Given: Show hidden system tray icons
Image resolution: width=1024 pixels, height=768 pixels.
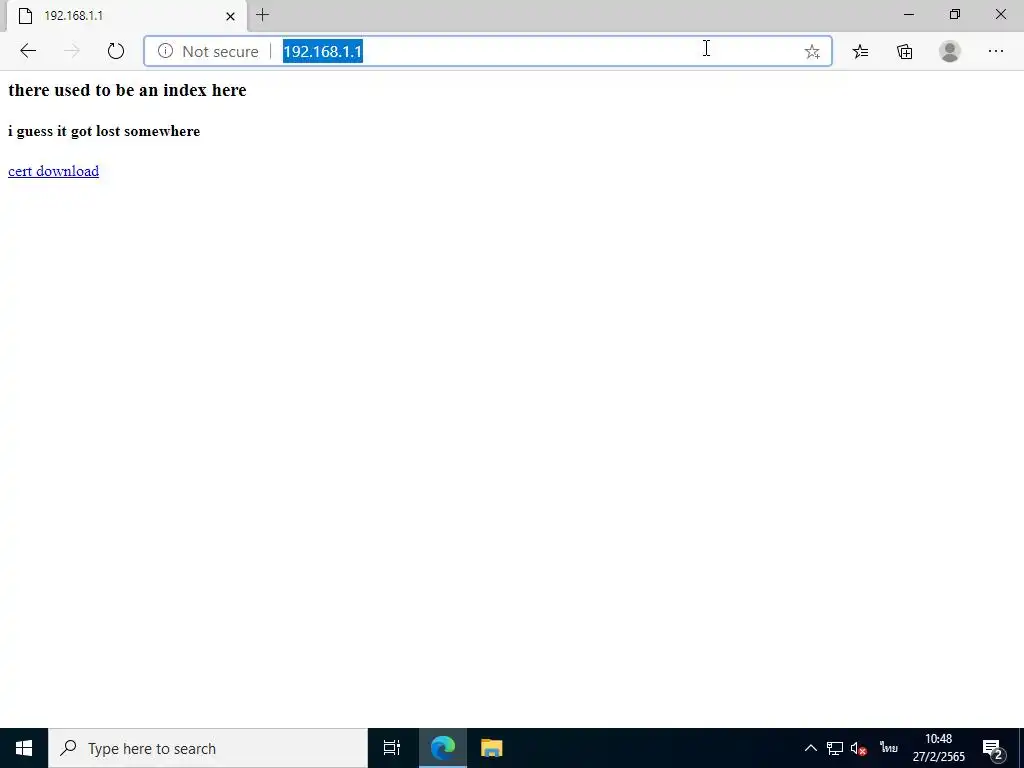Looking at the screenshot, I should pos(810,748).
